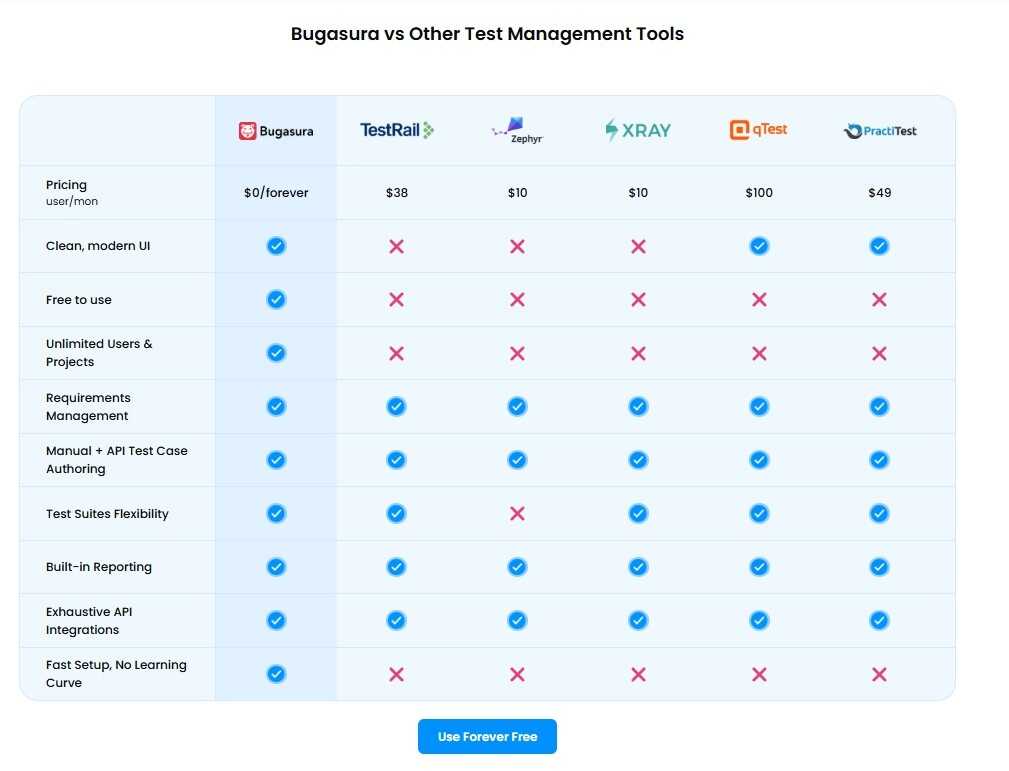This screenshot has width=1009, height=771.
Task: Click the $0/forever Bugasura price
Action: pos(276,192)
